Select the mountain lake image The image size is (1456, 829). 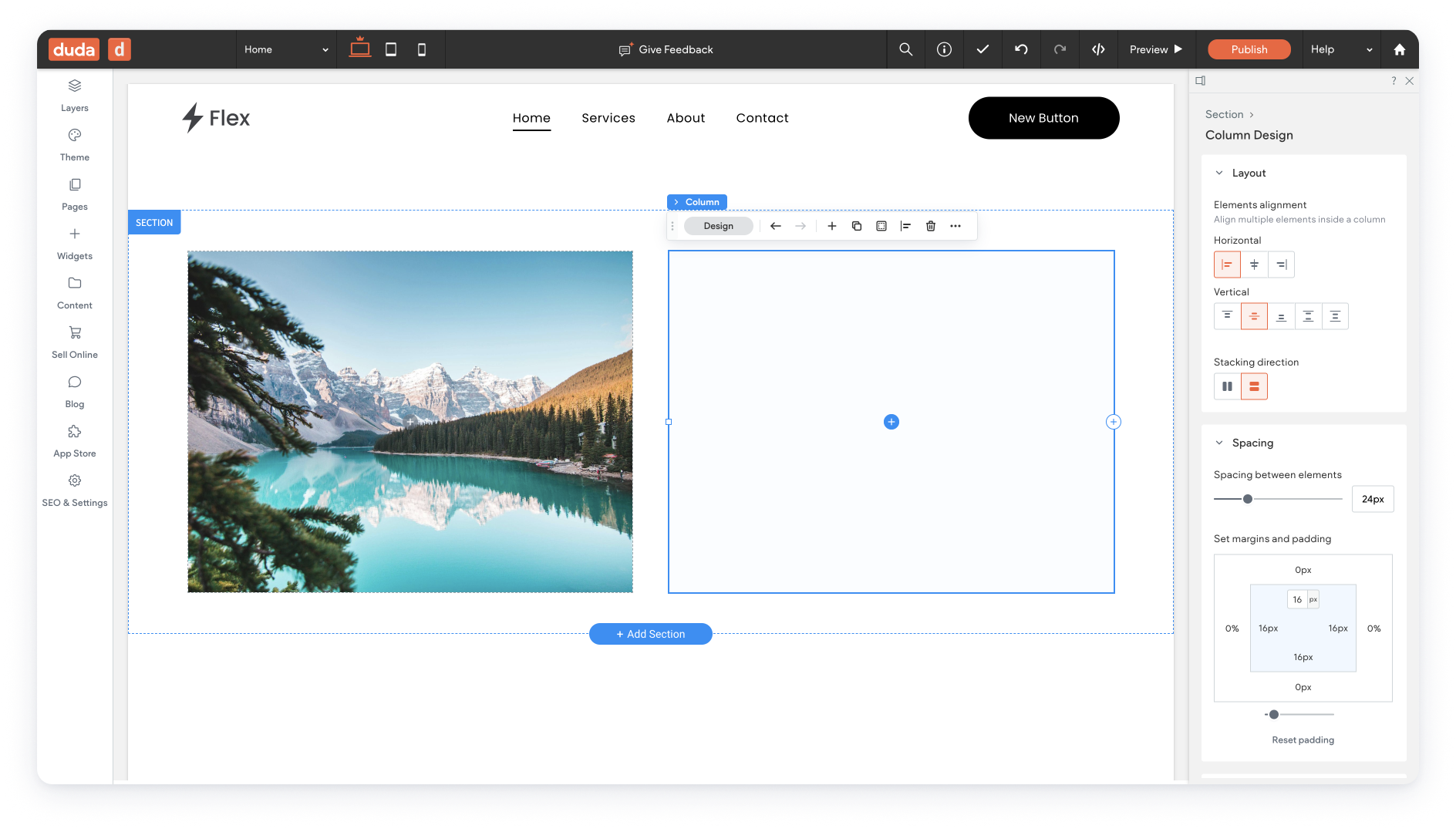point(410,421)
